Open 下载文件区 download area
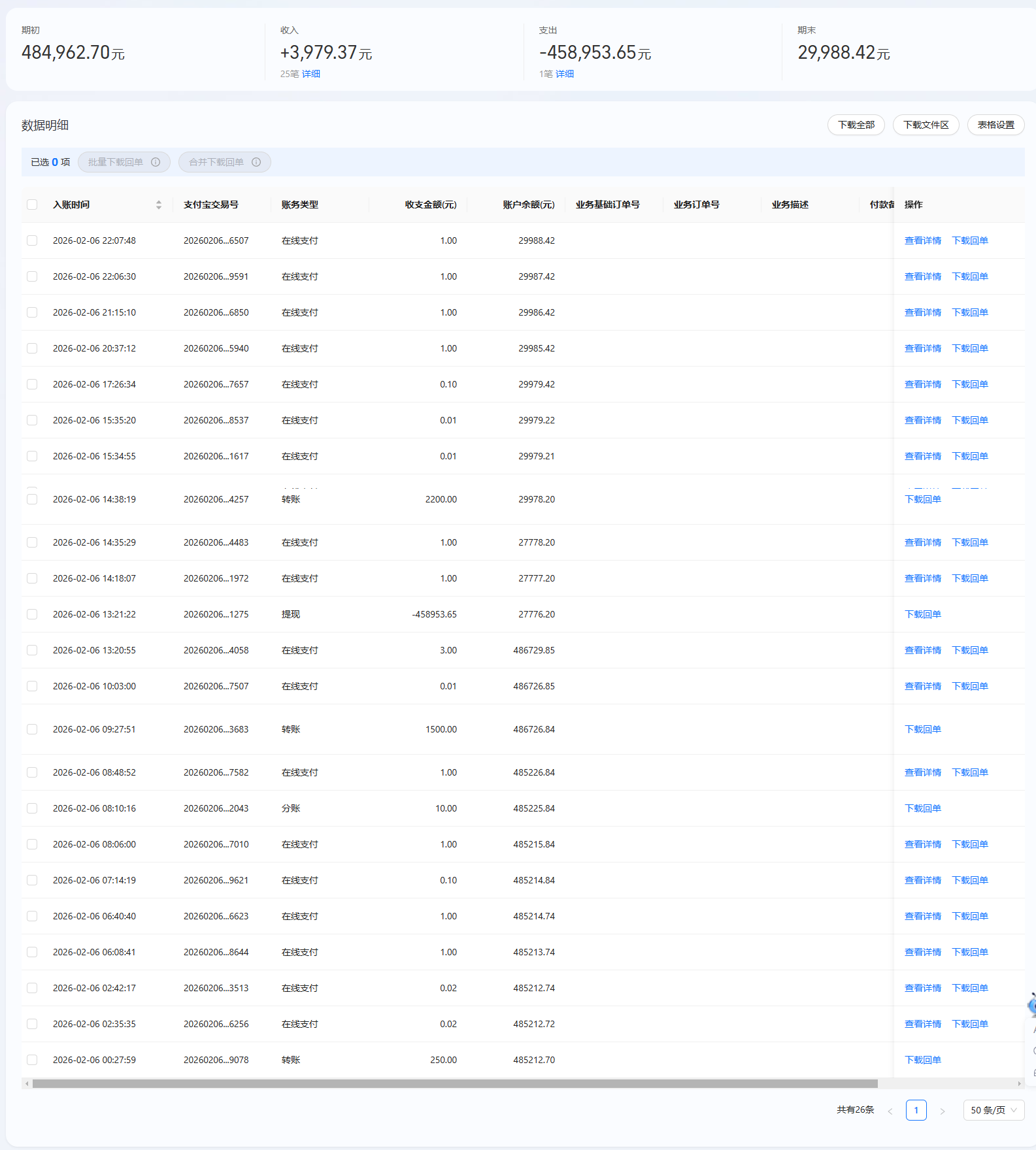1036x1150 pixels. pos(926,125)
